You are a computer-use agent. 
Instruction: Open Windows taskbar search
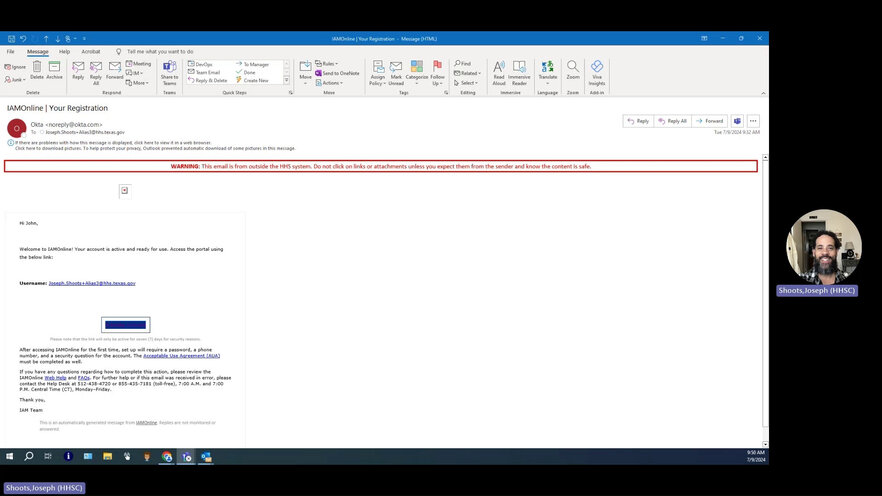pos(29,456)
